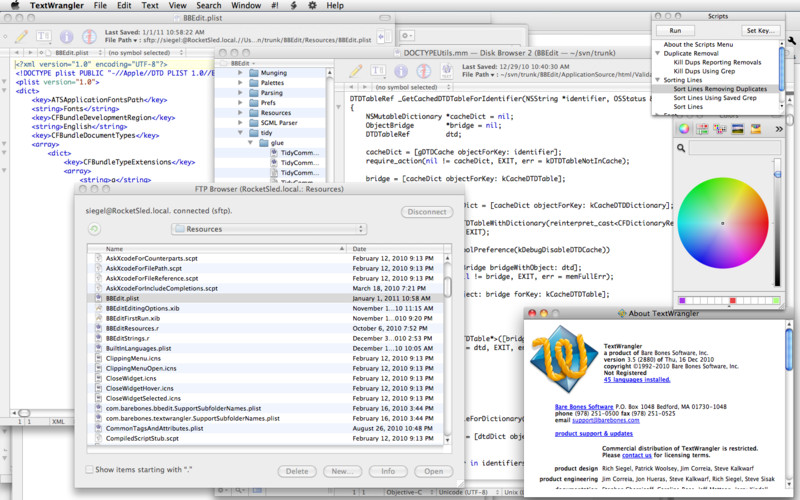Screen dimensions: 800x500
Task: Open the gear menu icon in menu bar
Action: pos(312,6)
